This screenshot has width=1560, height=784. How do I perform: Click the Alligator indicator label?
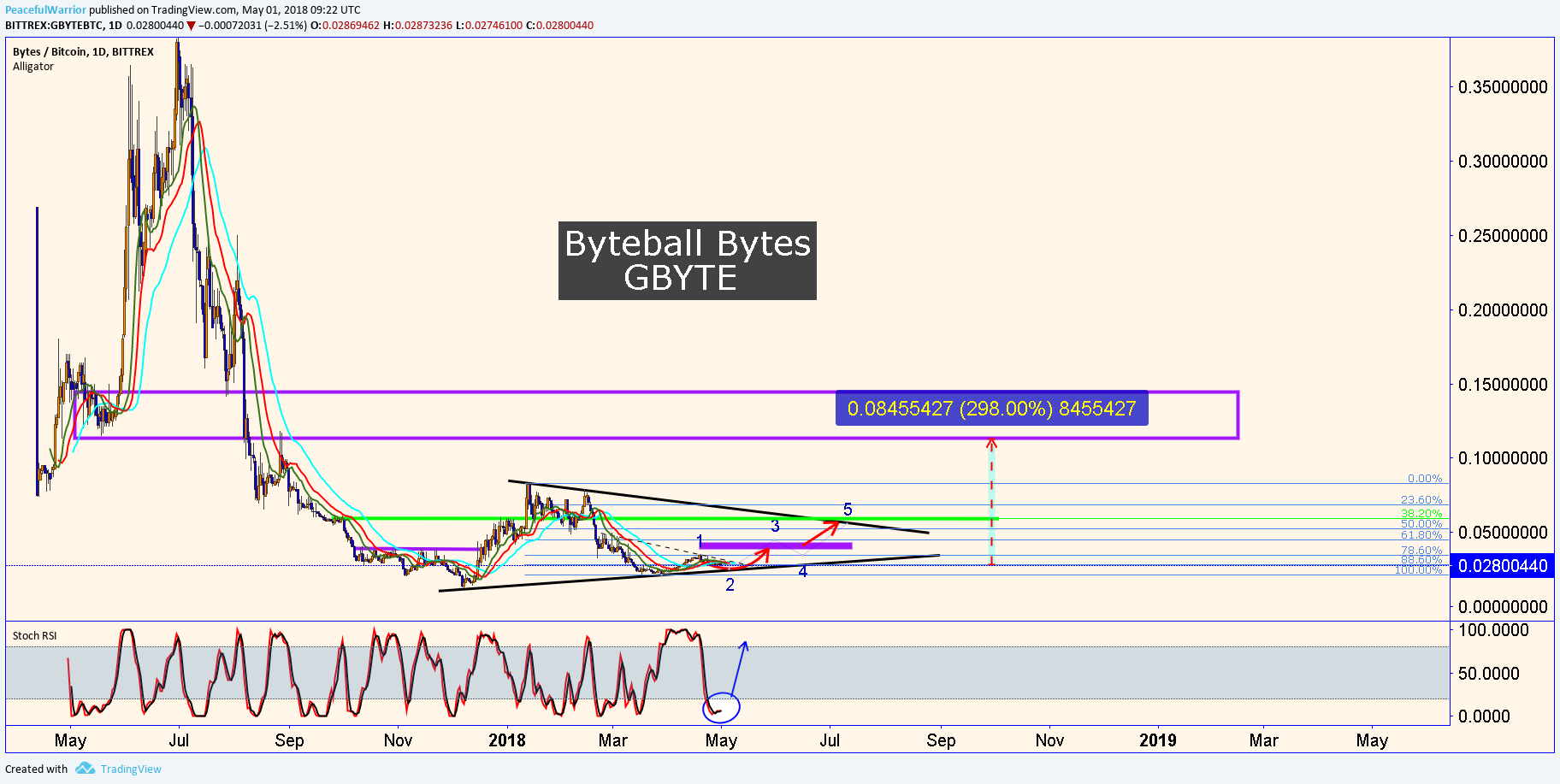[33, 67]
